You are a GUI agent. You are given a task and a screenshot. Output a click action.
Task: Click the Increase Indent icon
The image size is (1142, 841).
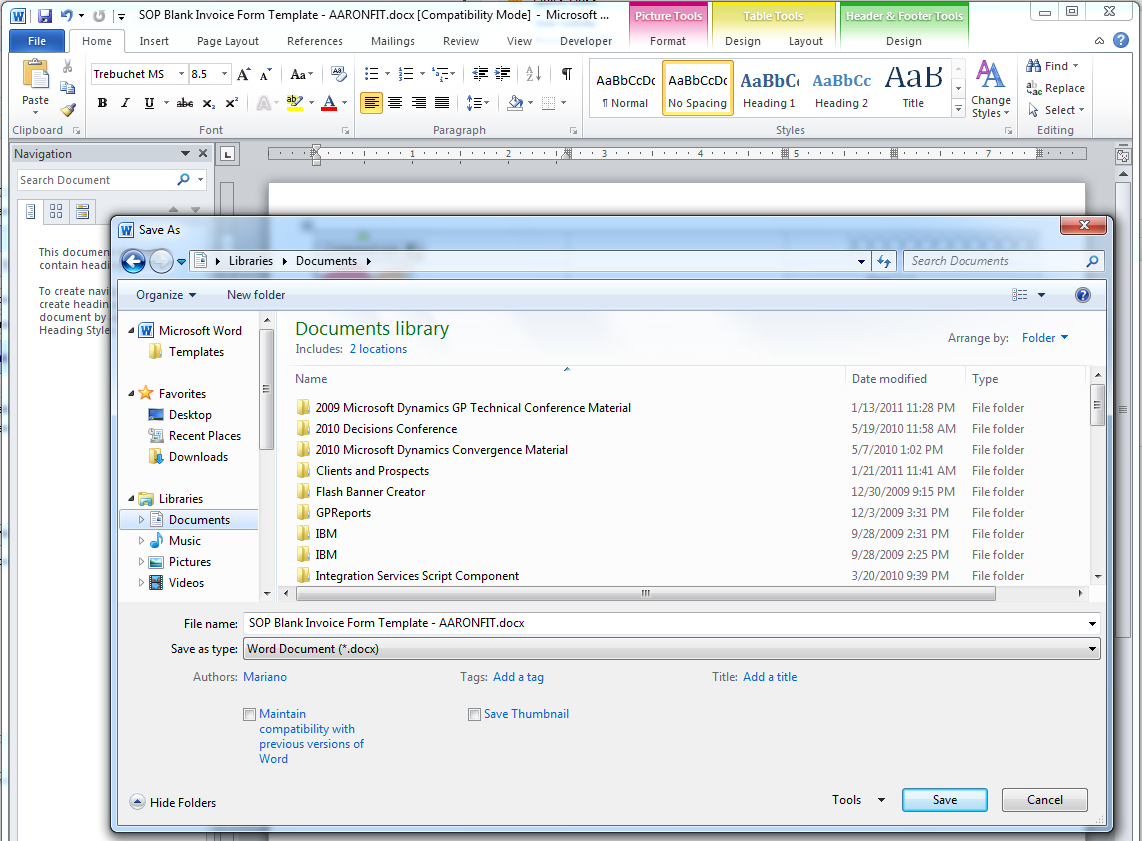pos(503,74)
